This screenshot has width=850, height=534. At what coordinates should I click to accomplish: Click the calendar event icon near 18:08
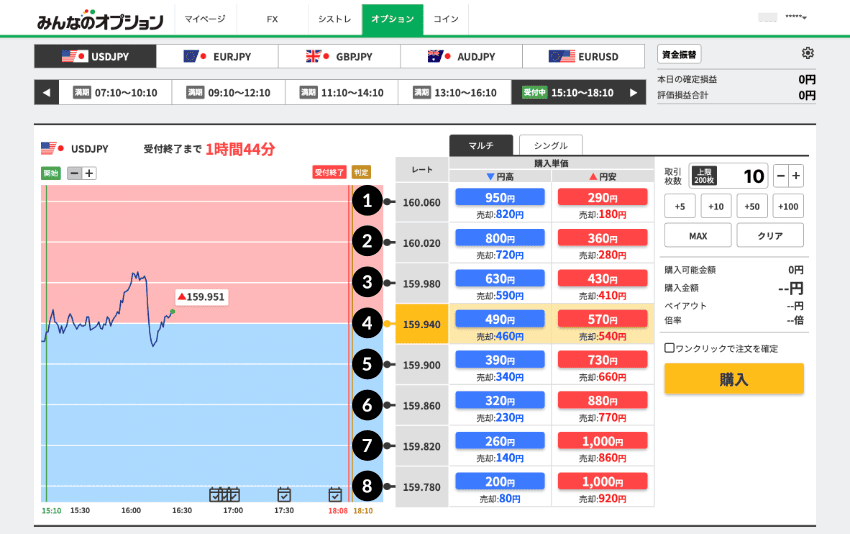(336, 494)
